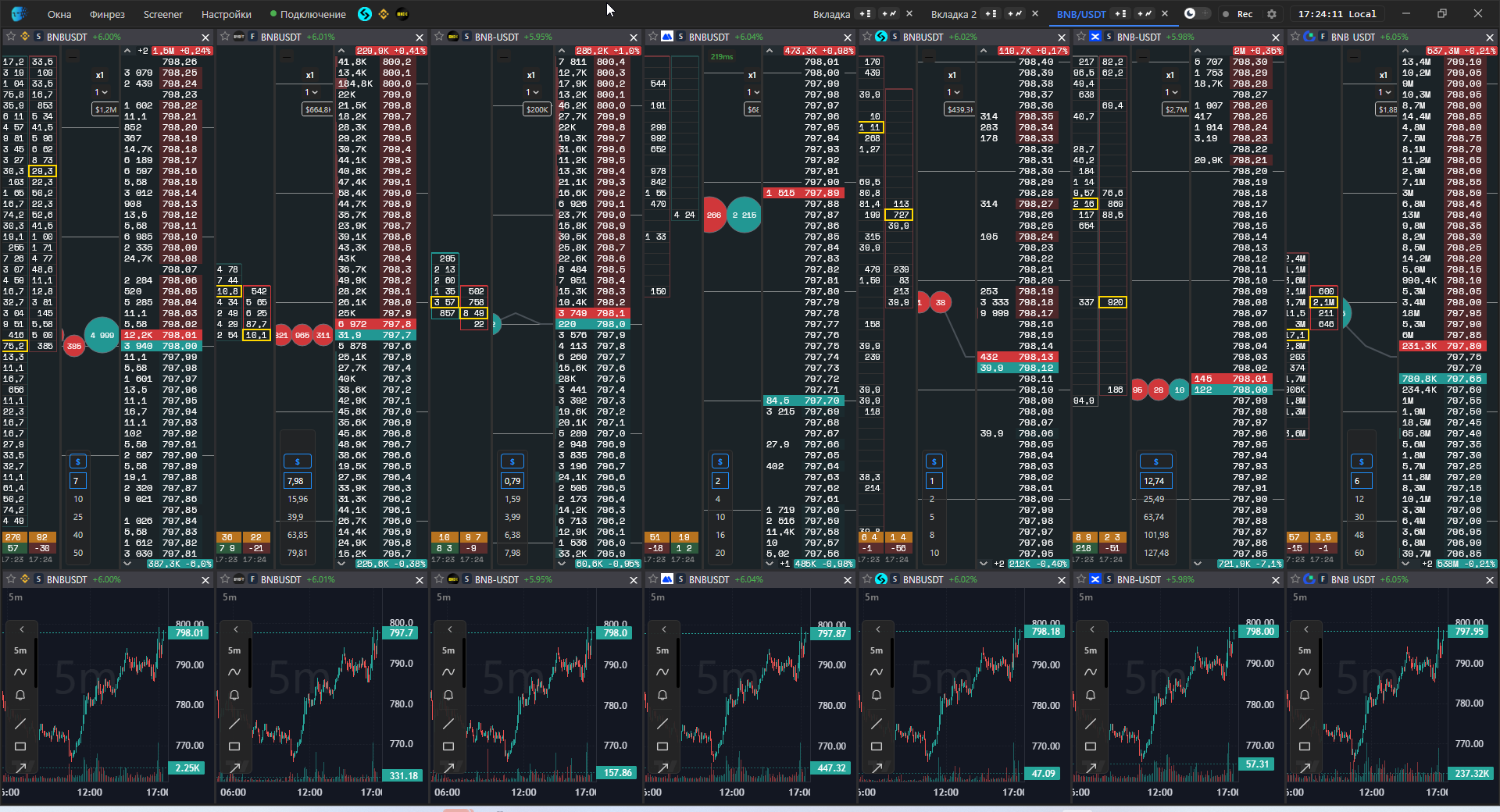Open the Окна menu
This screenshot has width=1500, height=812.
pos(59,14)
